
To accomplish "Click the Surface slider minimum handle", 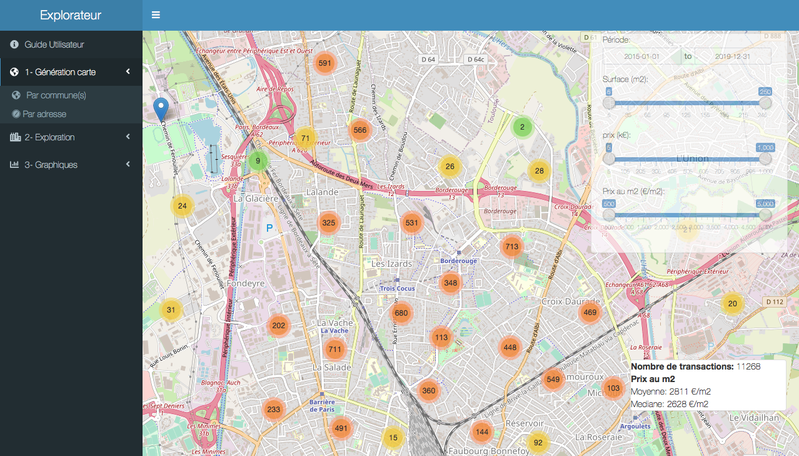I will pos(609,103).
